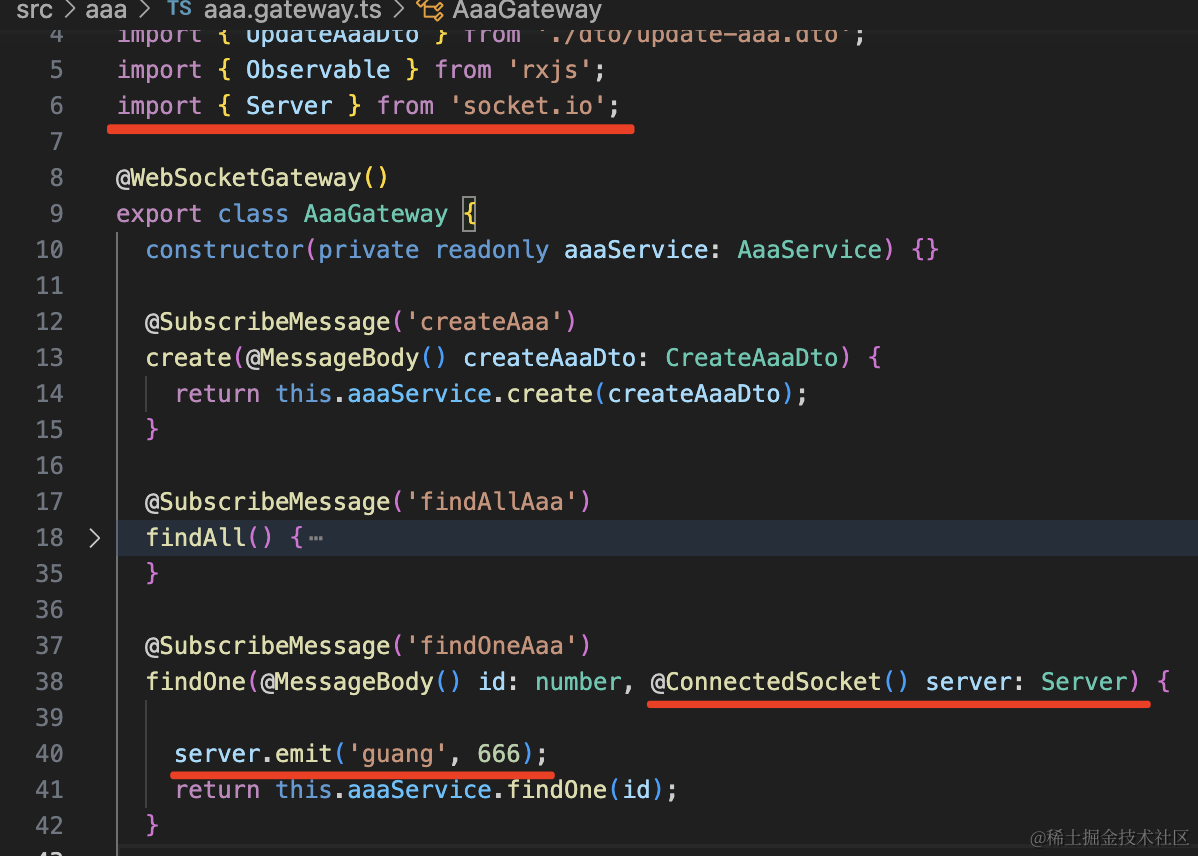Screen dimensions: 1198x856
Task: Click the @WebSocketGateway decorator
Action: point(239,178)
